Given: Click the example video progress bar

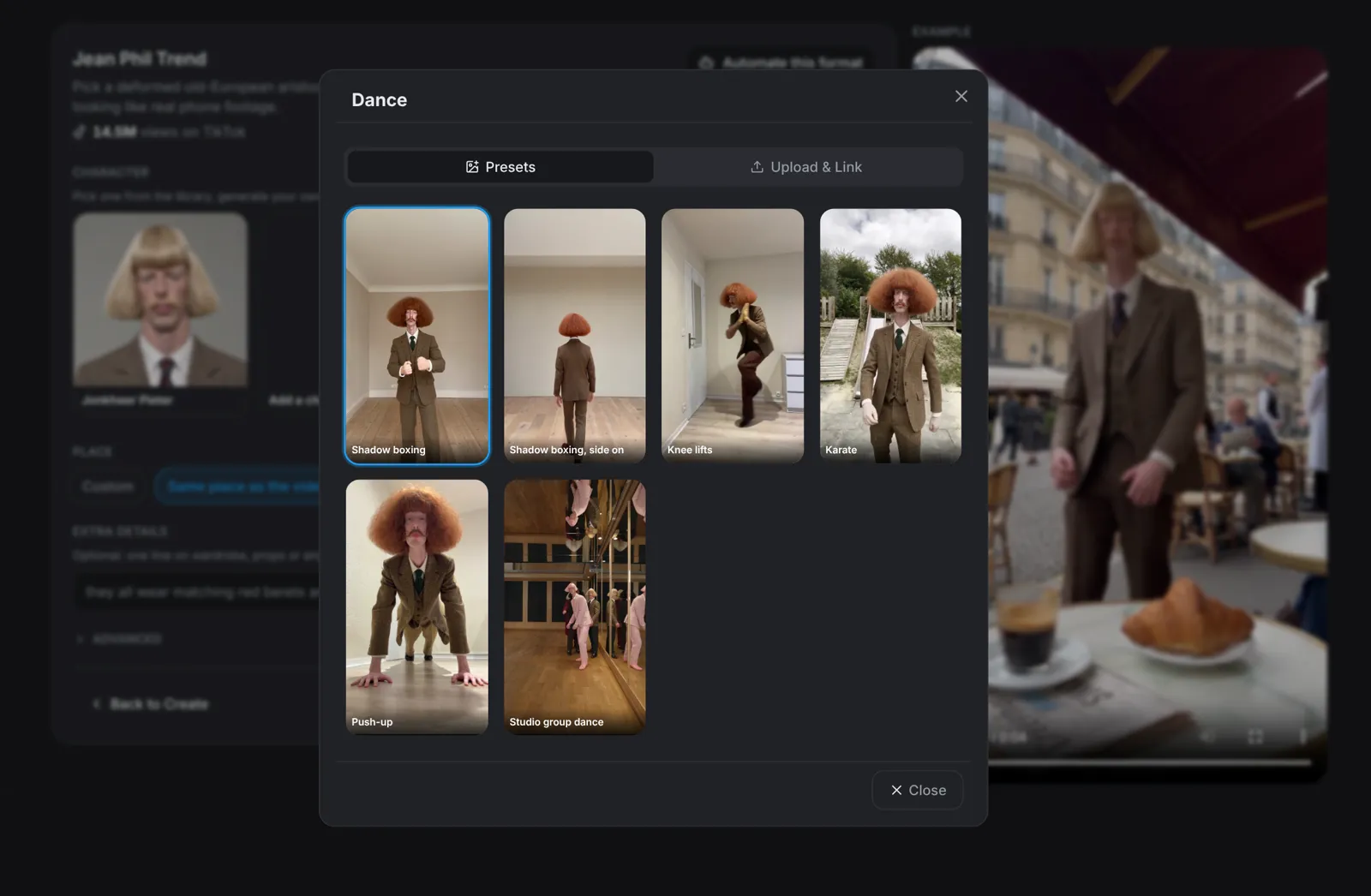Looking at the screenshot, I should pos(1150,762).
